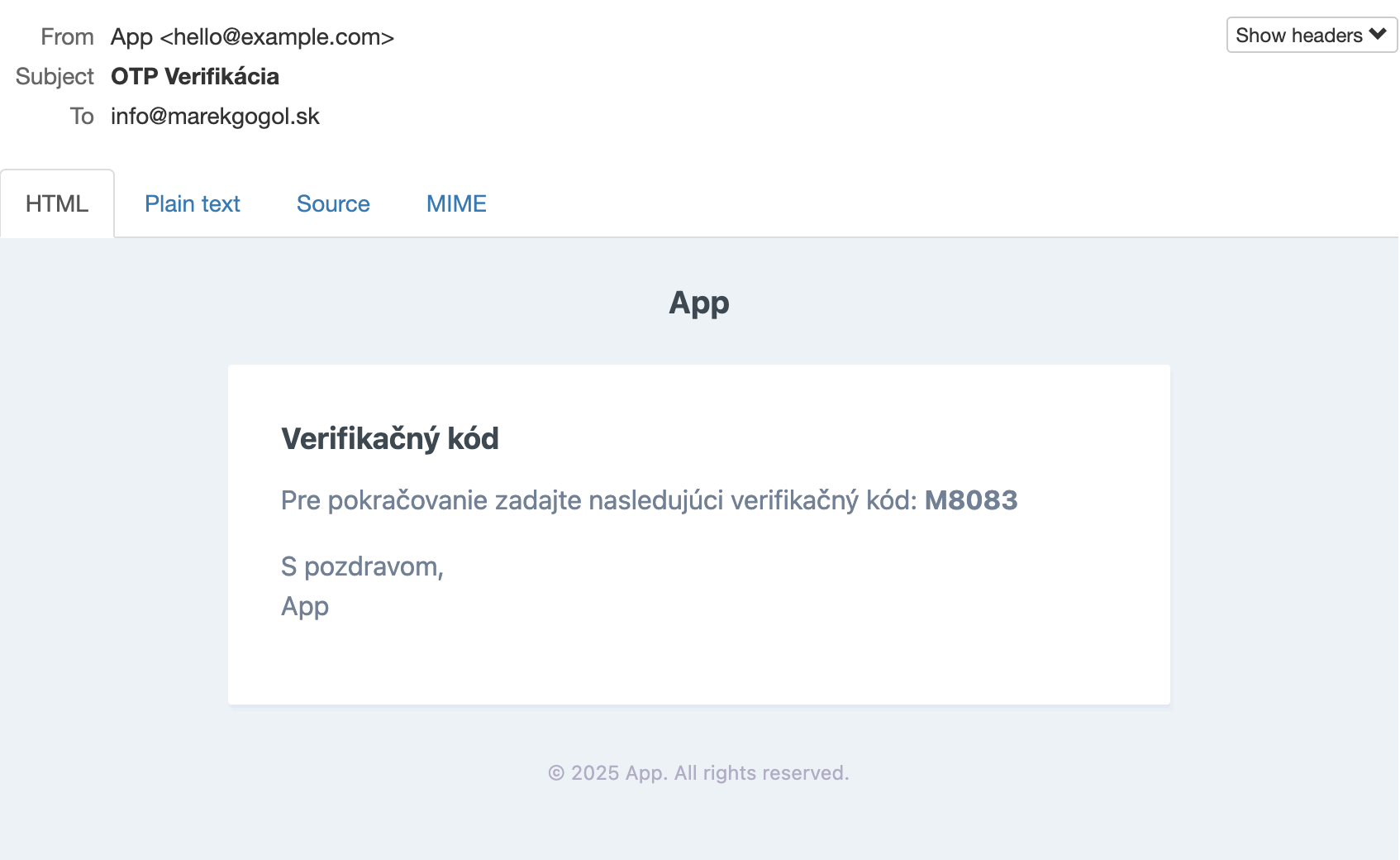Open the Plain text tab
This screenshot has height=860, width=1400.
(x=193, y=203)
